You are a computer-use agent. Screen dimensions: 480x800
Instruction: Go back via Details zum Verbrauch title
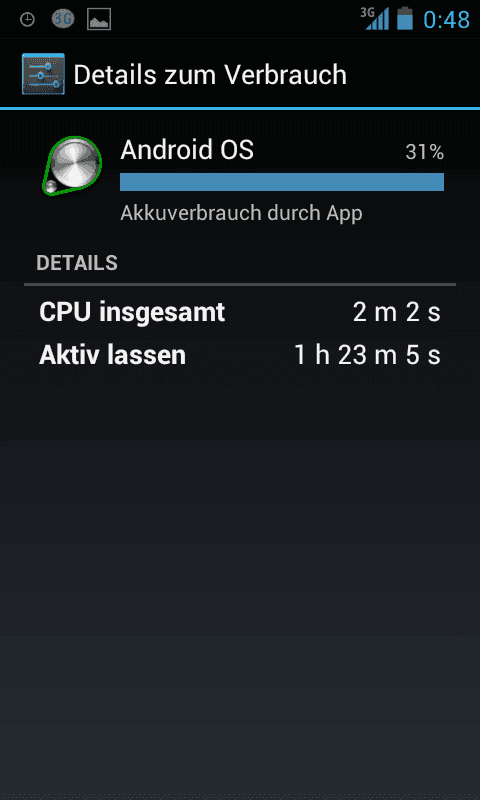(x=210, y=75)
